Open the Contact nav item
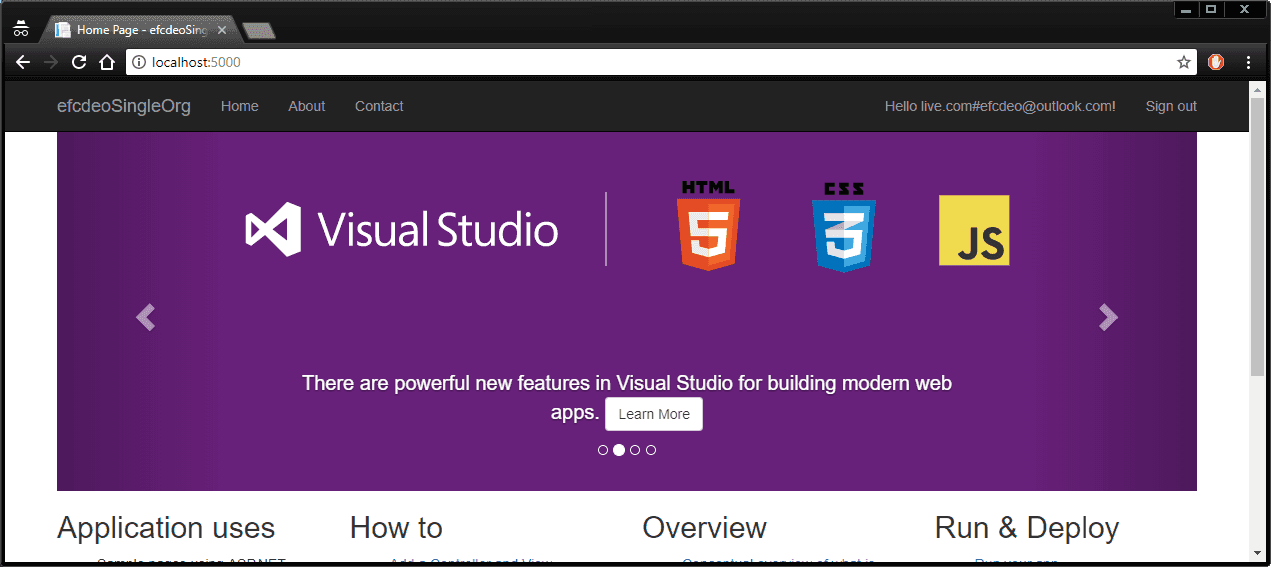The height and width of the screenshot is (567, 1271). pos(379,106)
